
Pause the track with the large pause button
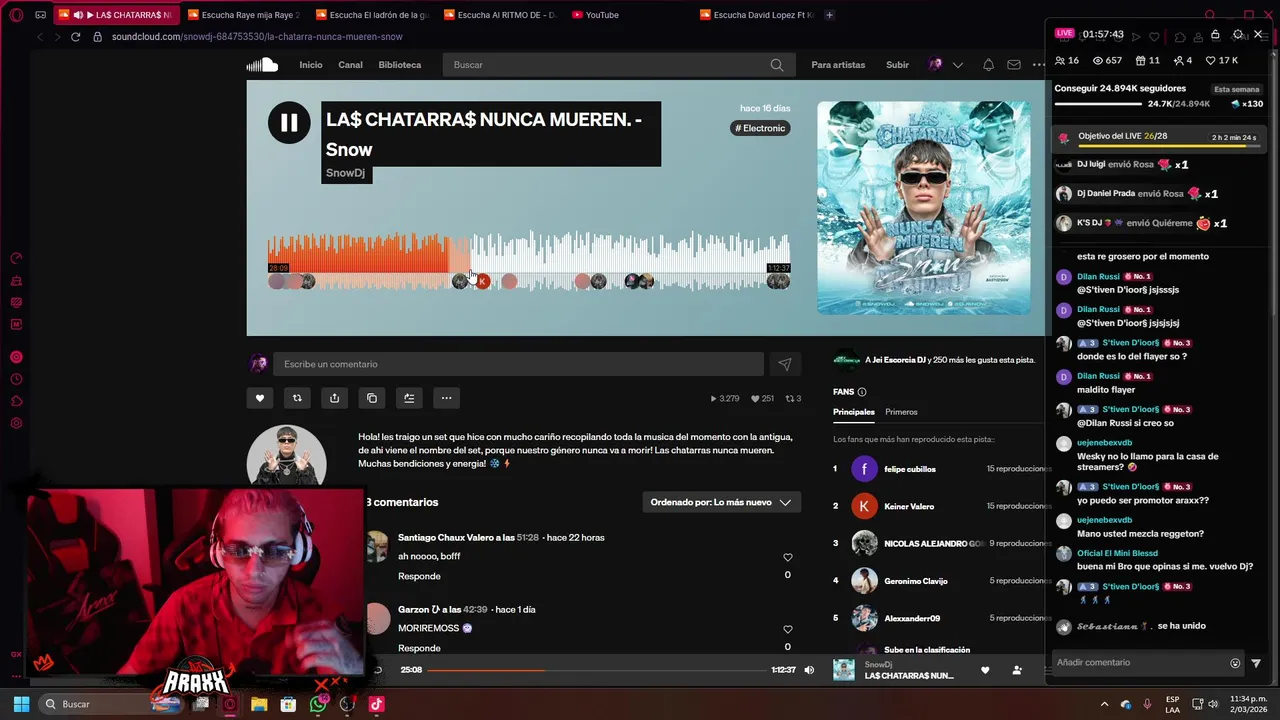tap(289, 123)
